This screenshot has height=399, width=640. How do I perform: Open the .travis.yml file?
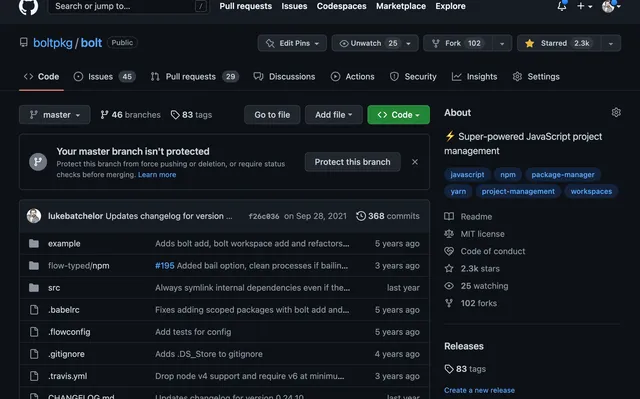(x=67, y=376)
